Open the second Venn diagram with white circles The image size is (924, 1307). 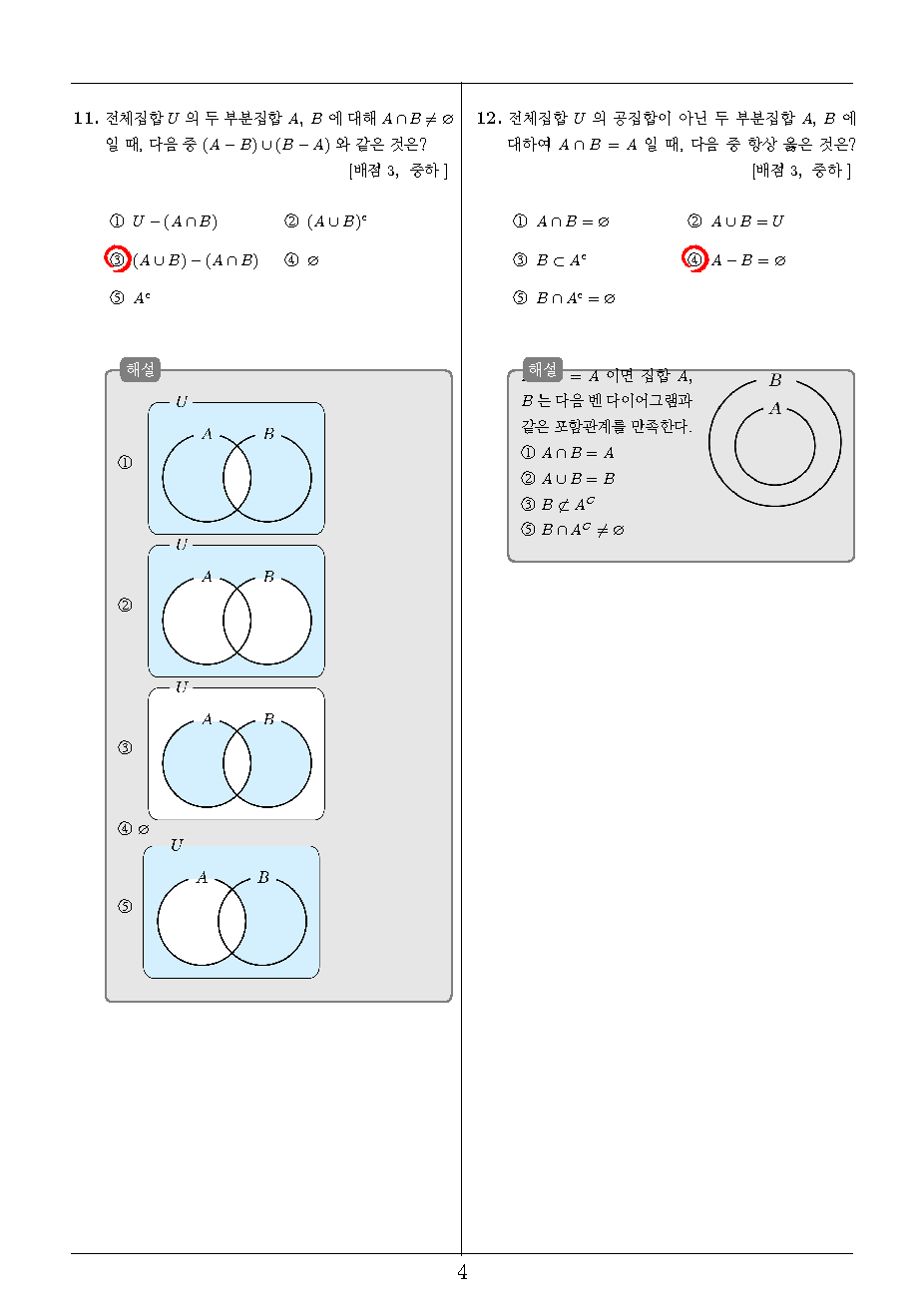pyautogui.click(x=236, y=610)
